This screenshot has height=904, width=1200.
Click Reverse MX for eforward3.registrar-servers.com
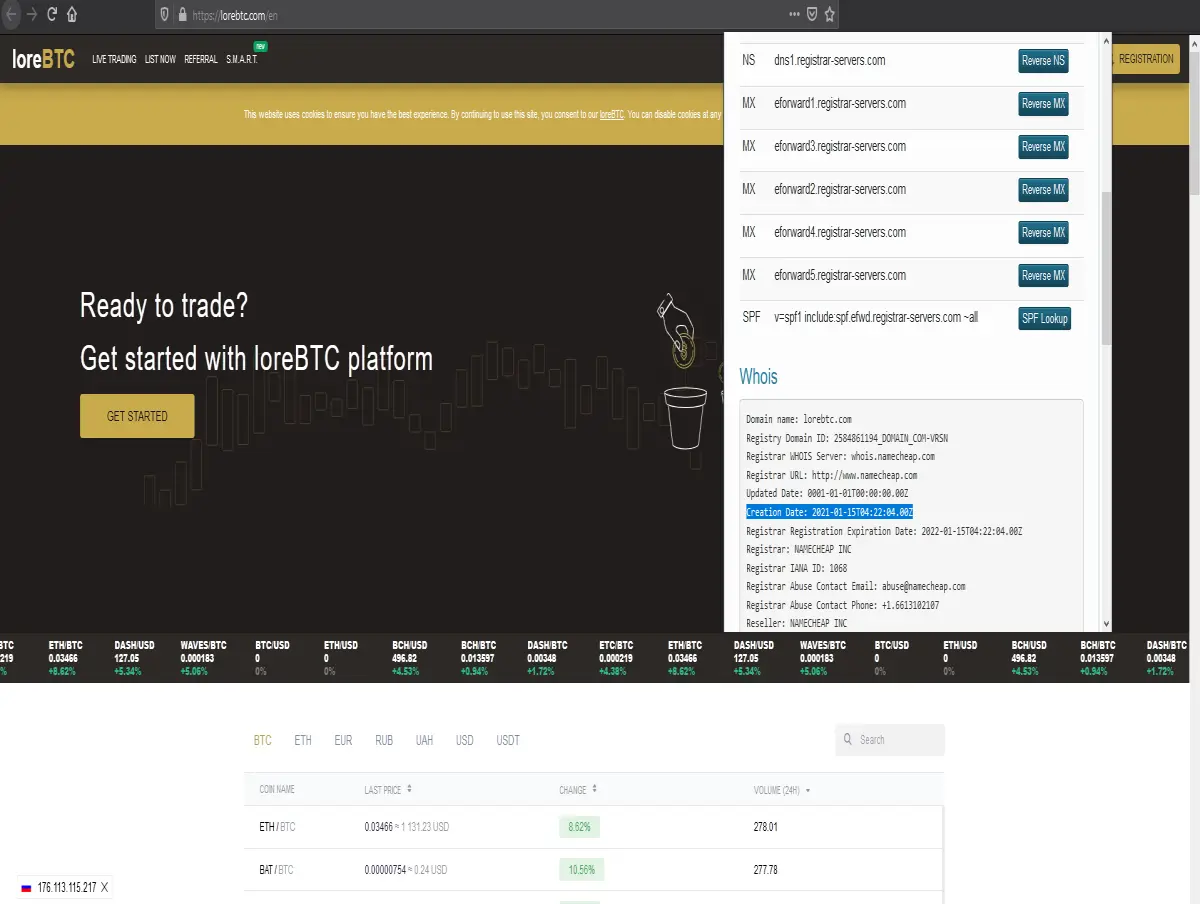[1043, 147]
